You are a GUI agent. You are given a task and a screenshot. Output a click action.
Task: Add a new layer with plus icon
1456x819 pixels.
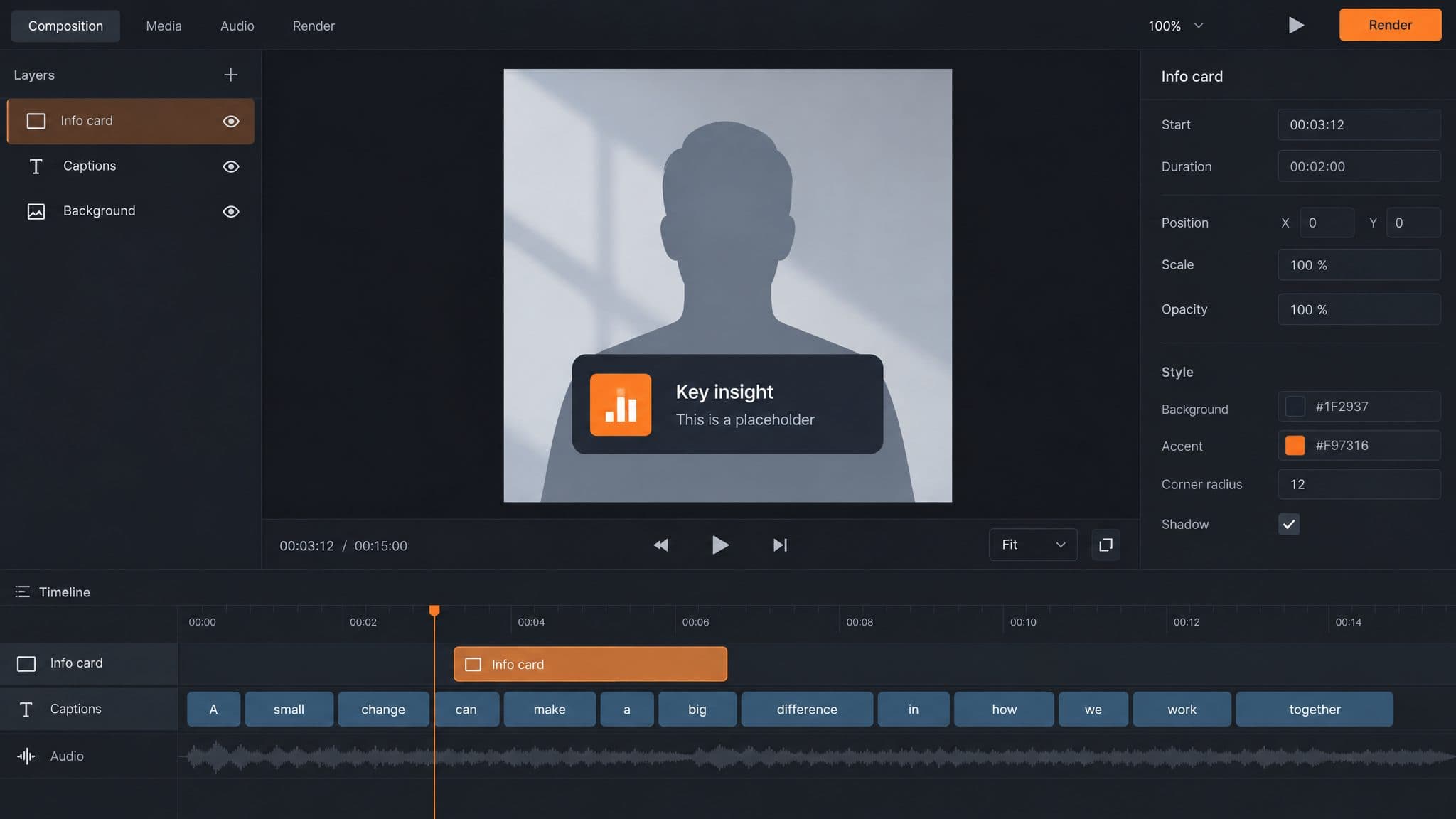click(x=230, y=75)
